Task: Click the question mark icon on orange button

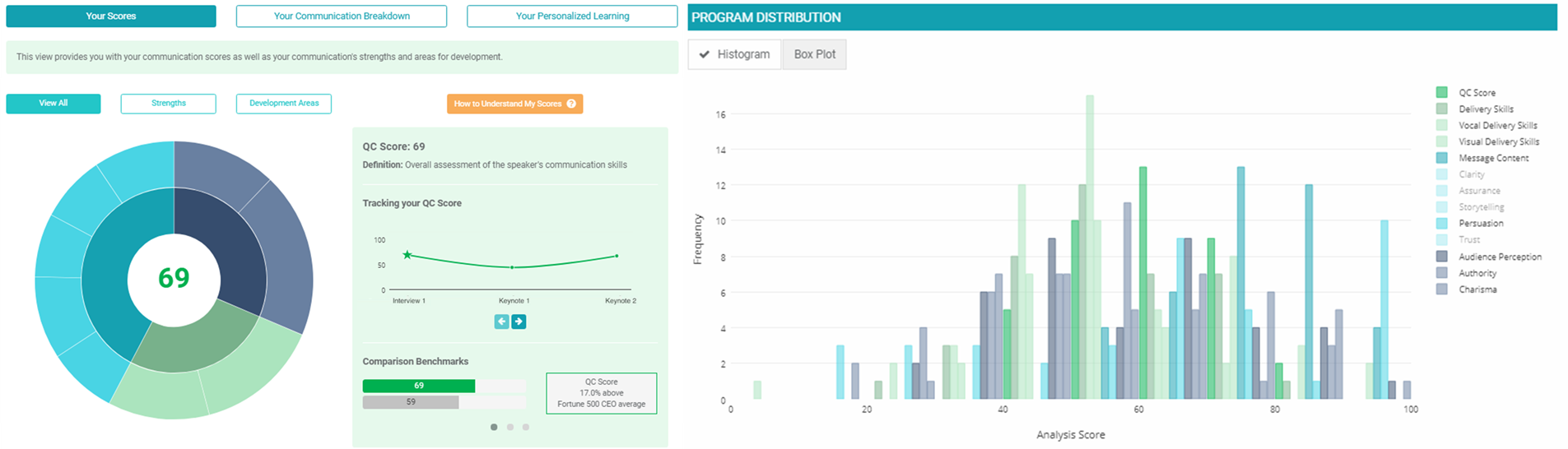Action: point(571,104)
